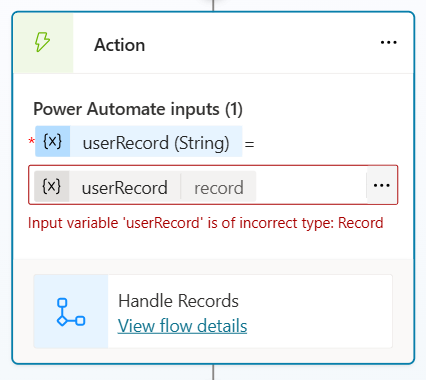Viewport: 426px width, 380px height.
Task: Click empty area of red-bordered input box
Action: pyautogui.click(x=310, y=185)
